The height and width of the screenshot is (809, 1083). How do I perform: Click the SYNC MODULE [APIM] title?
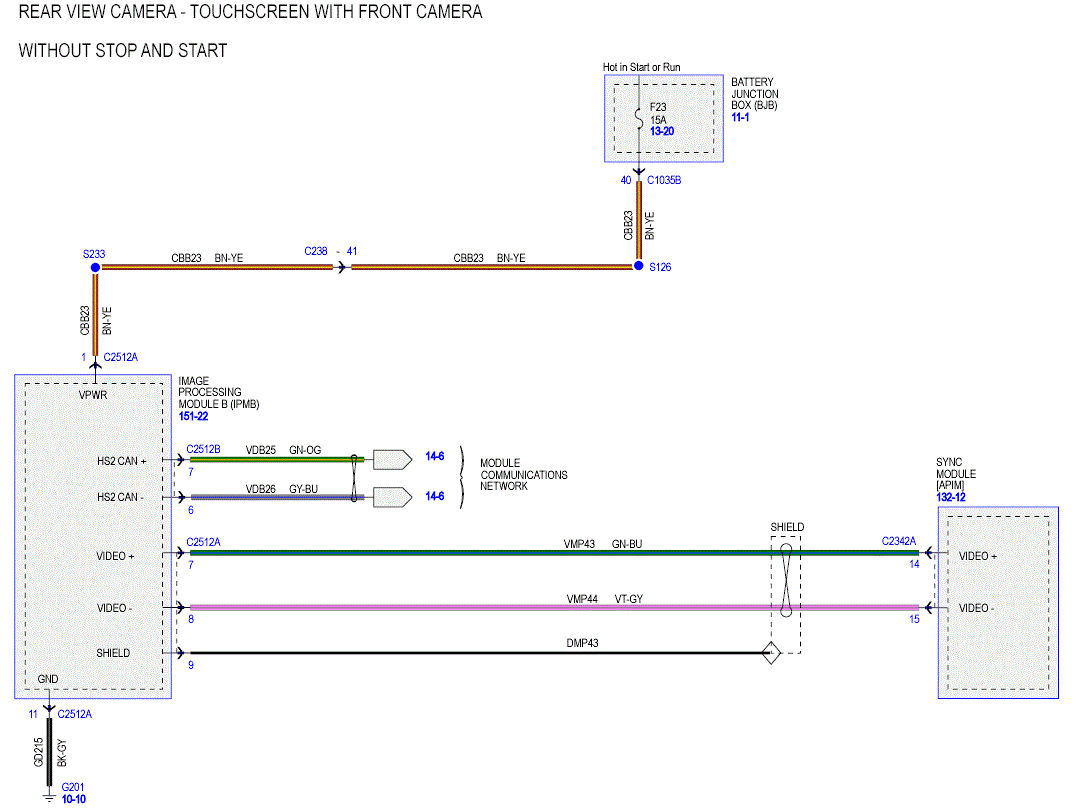(x=956, y=474)
